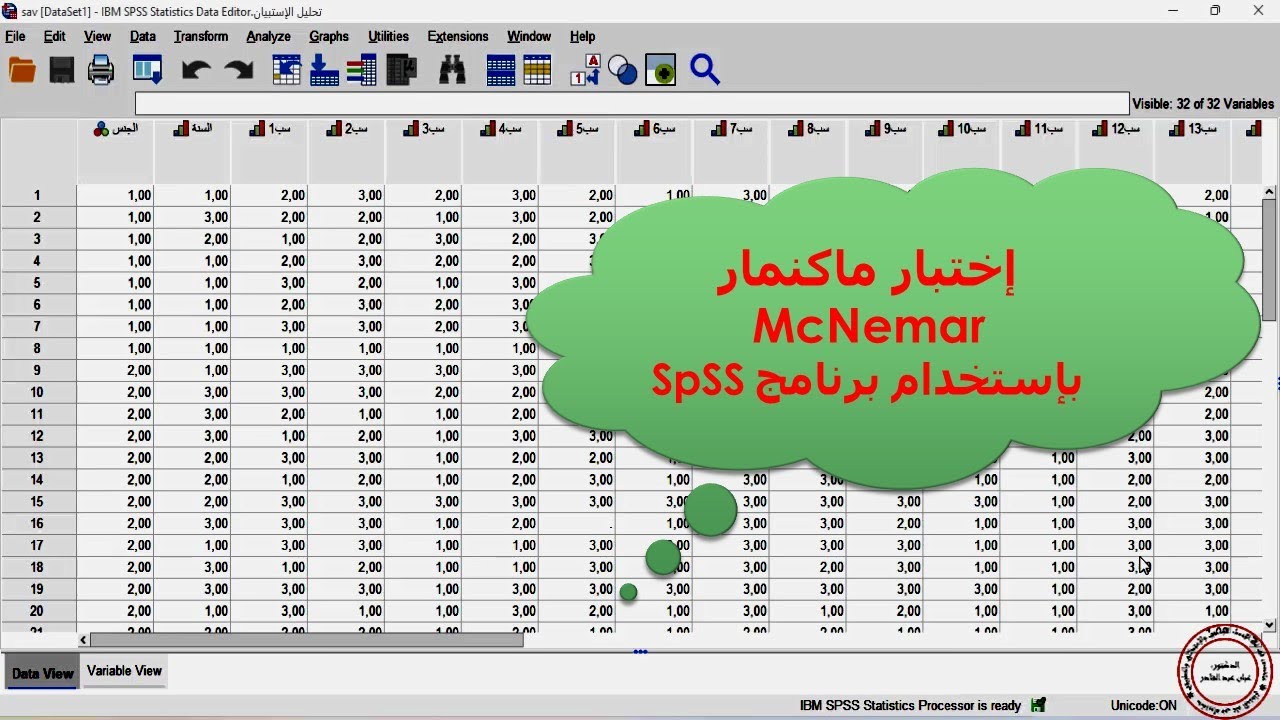Redo the last undone action

tap(239, 70)
